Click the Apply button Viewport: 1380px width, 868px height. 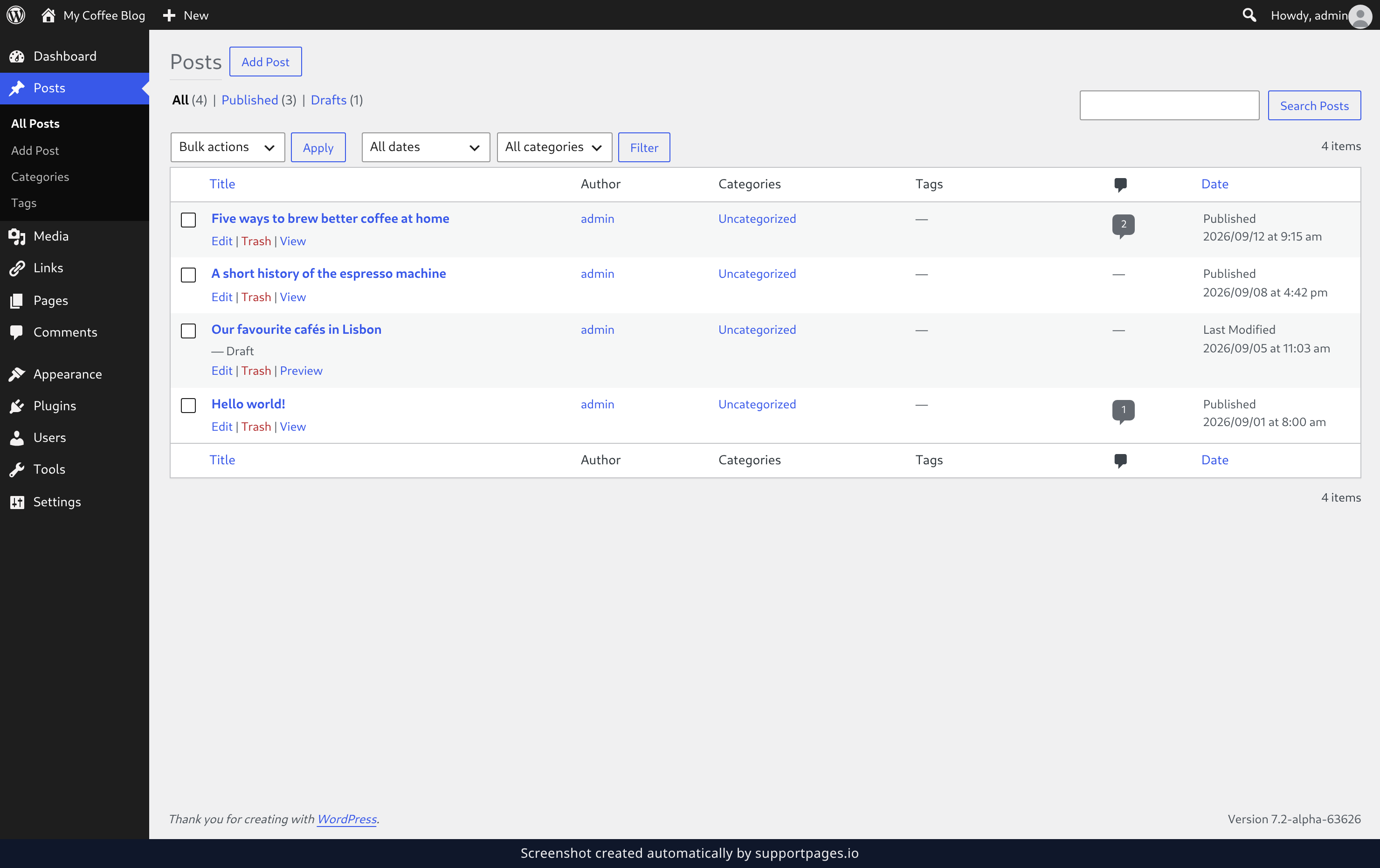click(318, 147)
